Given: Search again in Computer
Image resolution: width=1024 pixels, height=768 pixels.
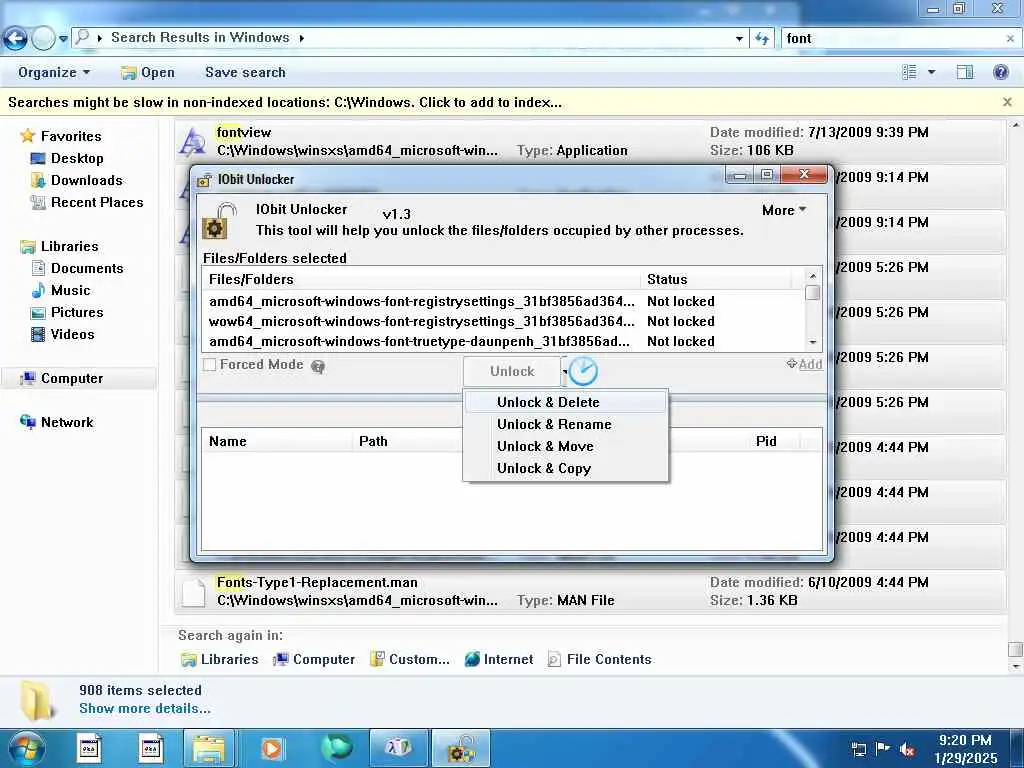Looking at the screenshot, I should click(x=314, y=660).
